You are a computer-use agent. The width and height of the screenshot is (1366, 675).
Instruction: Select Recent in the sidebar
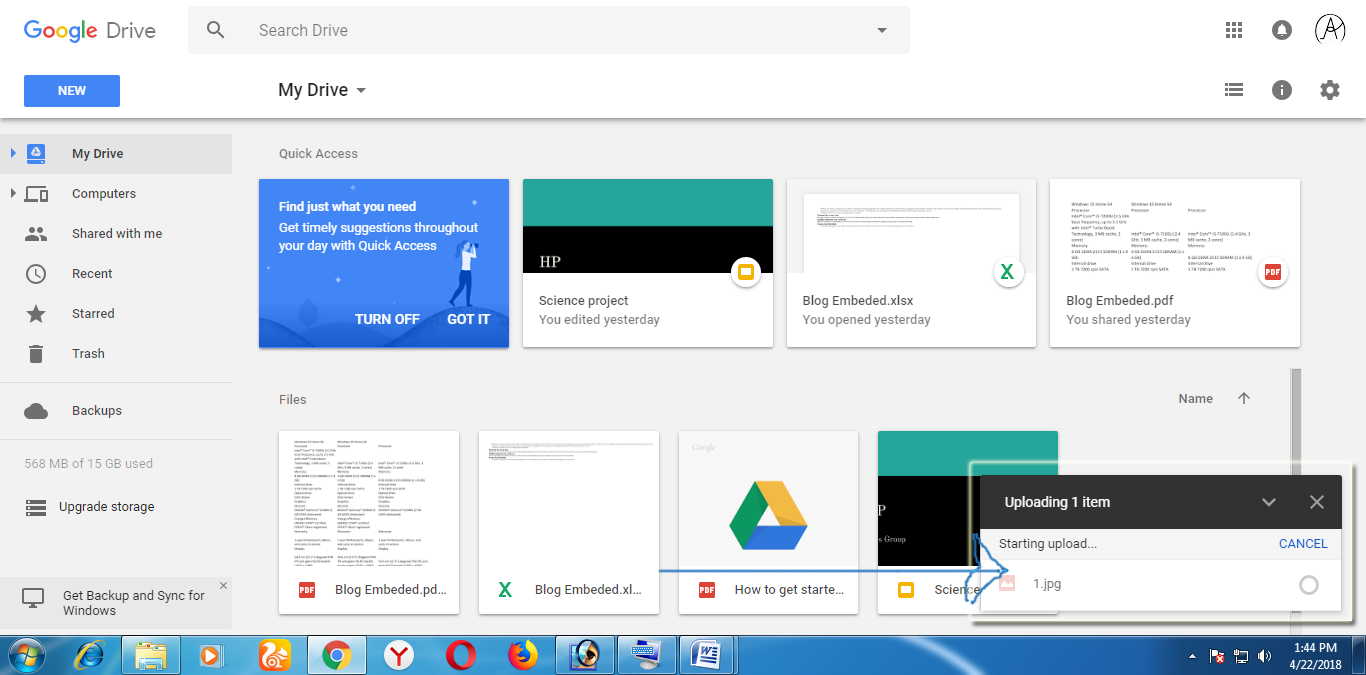(92, 273)
